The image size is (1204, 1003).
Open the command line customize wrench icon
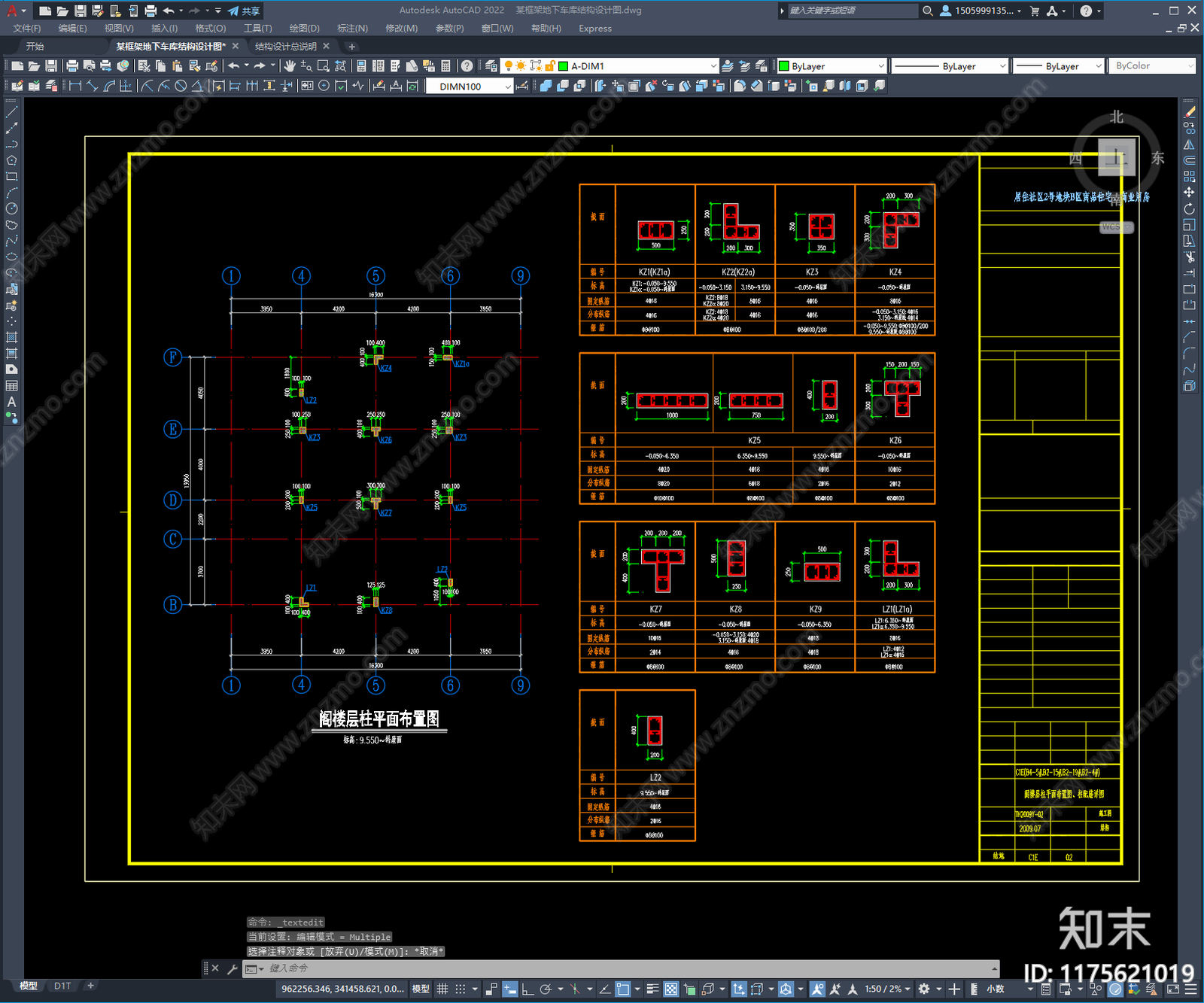pos(232,968)
